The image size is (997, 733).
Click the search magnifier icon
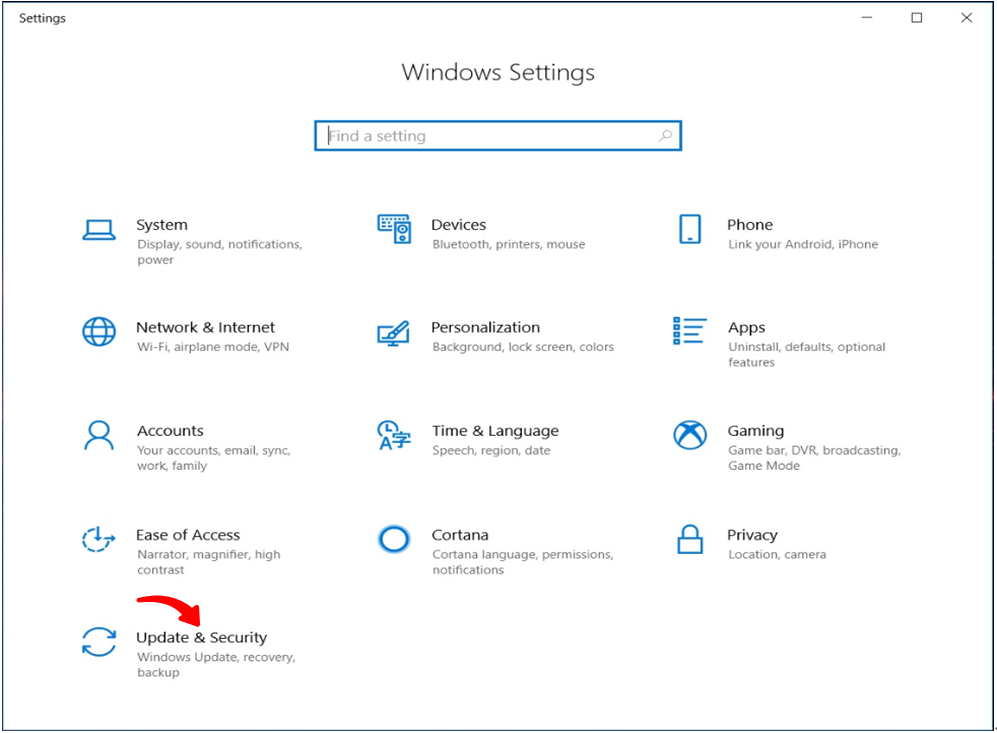click(665, 136)
